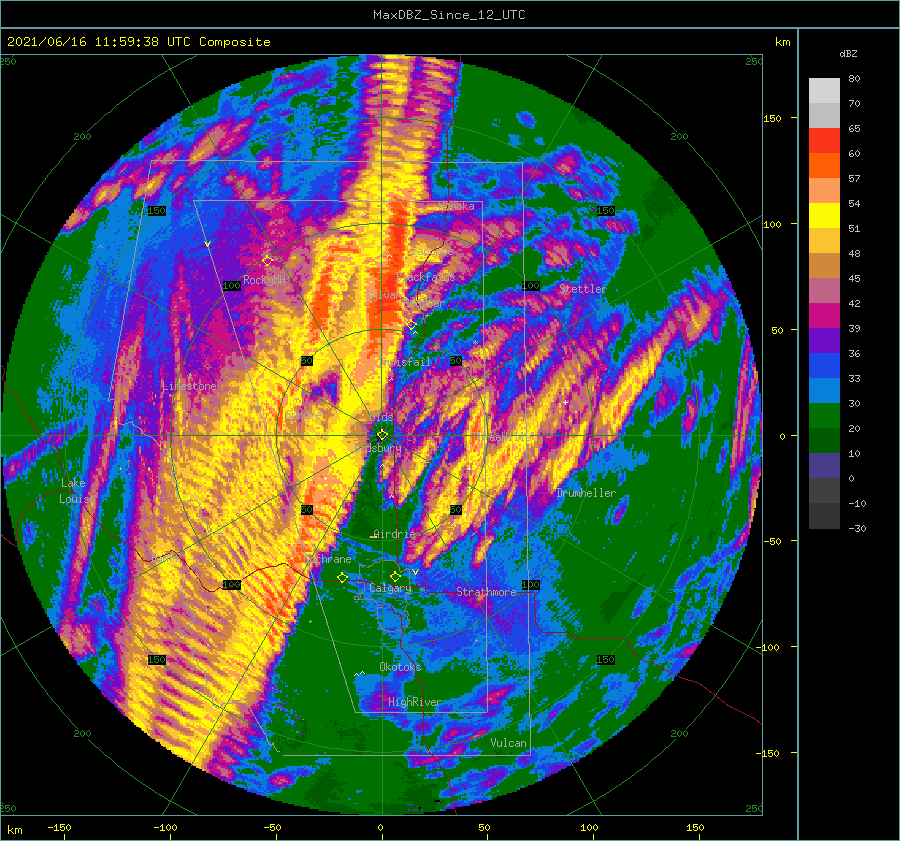900x841 pixels.
Task: Click the Didsbury label below the radar center
Action: tap(378, 448)
